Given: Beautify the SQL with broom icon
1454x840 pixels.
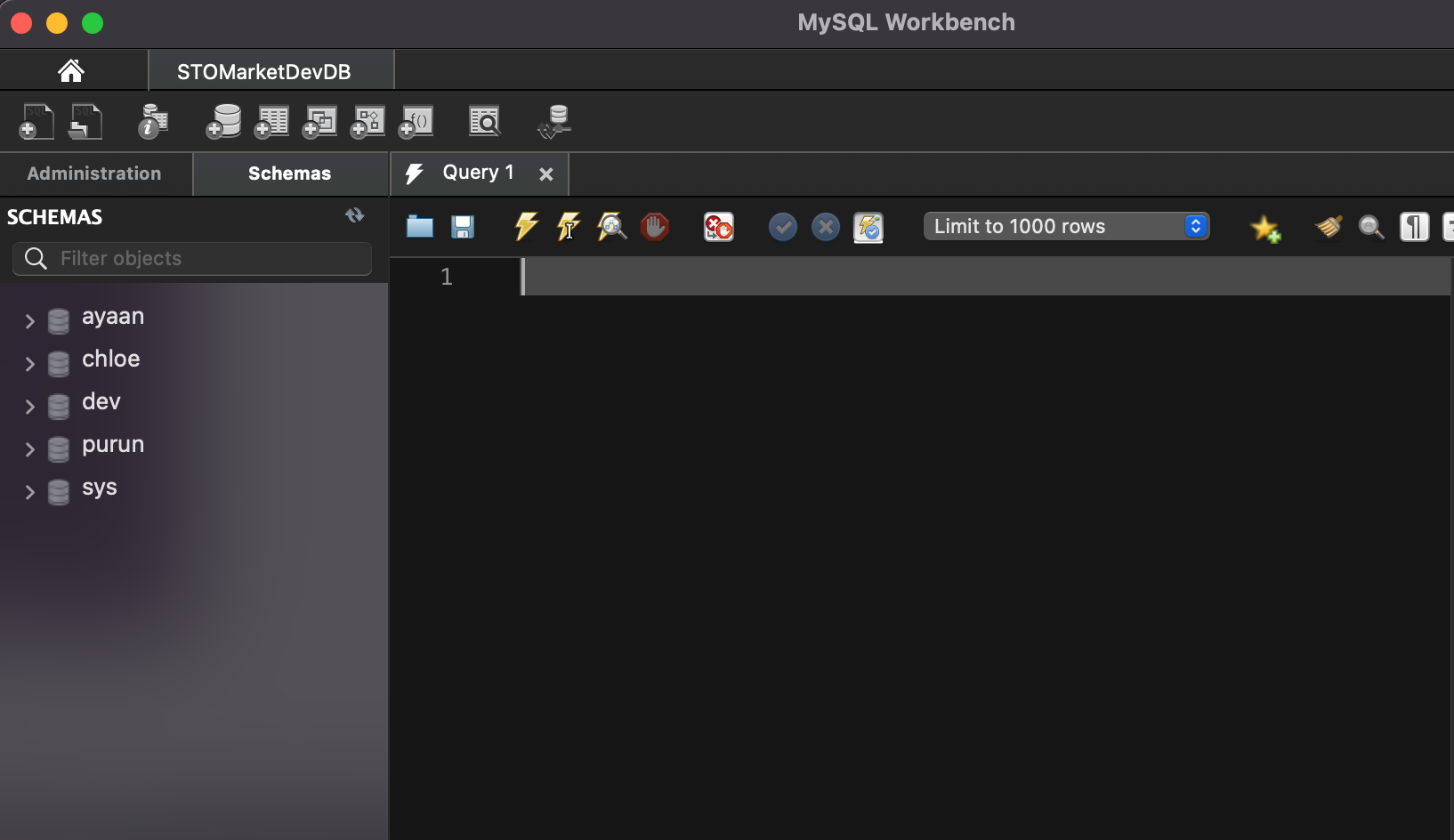Looking at the screenshot, I should [x=1329, y=227].
